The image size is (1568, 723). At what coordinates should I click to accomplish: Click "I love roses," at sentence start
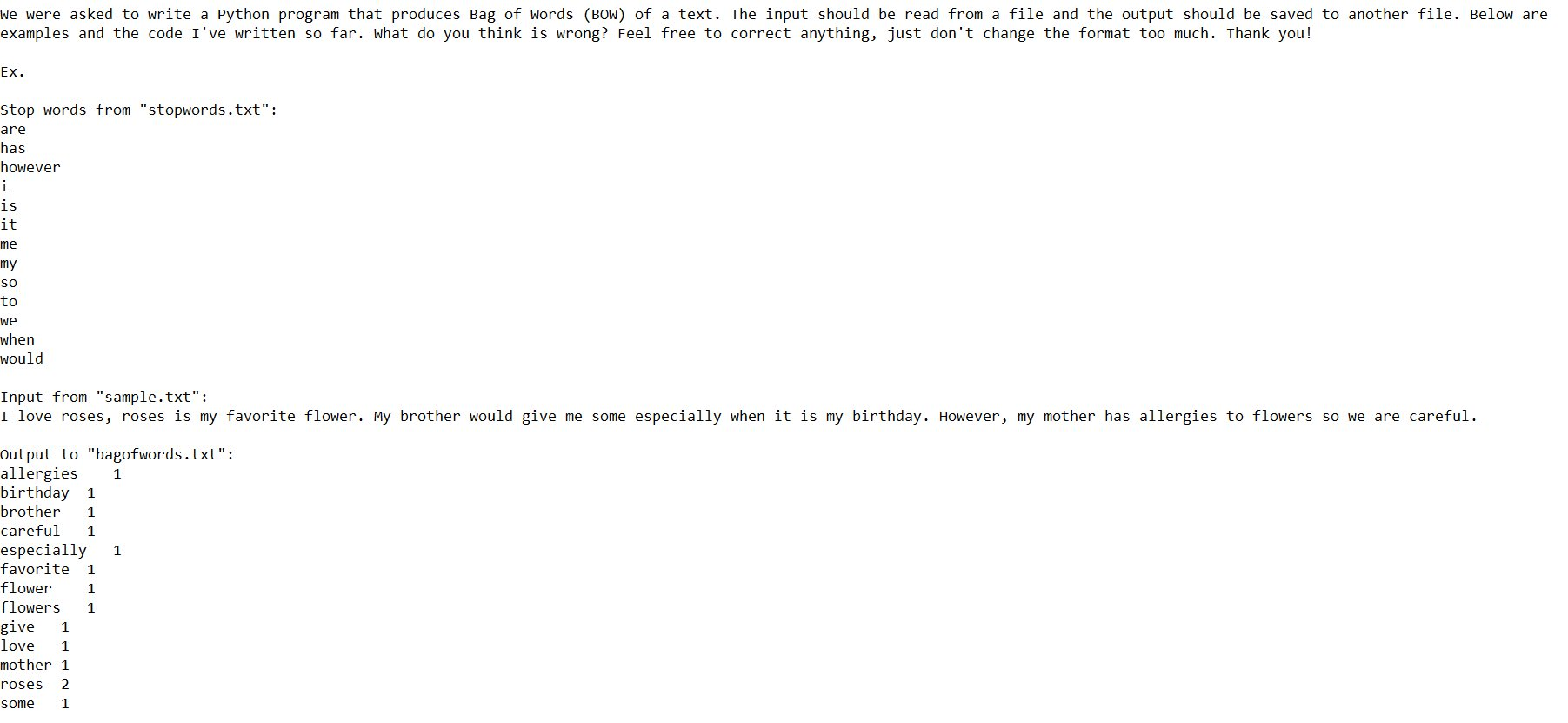point(57,416)
